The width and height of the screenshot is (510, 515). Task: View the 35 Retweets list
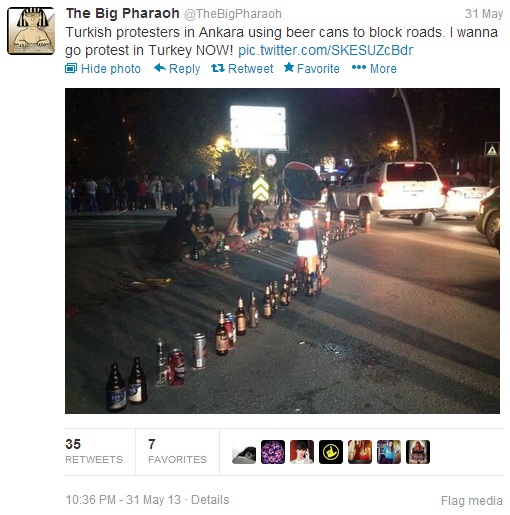pyautogui.click(x=94, y=451)
